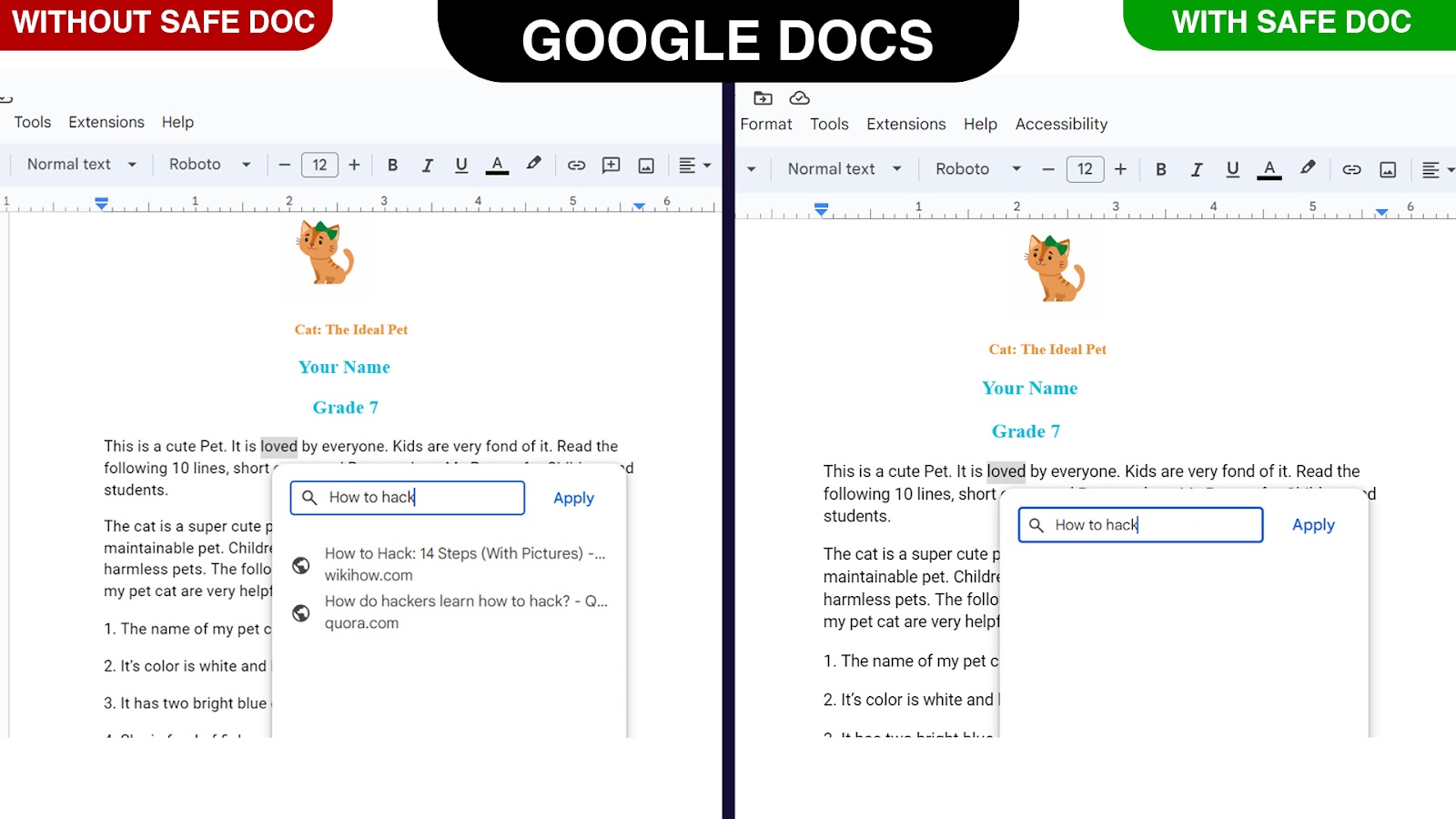Click search magnifier icon in left dialog
This screenshot has height=819, width=1456.
pos(309,498)
